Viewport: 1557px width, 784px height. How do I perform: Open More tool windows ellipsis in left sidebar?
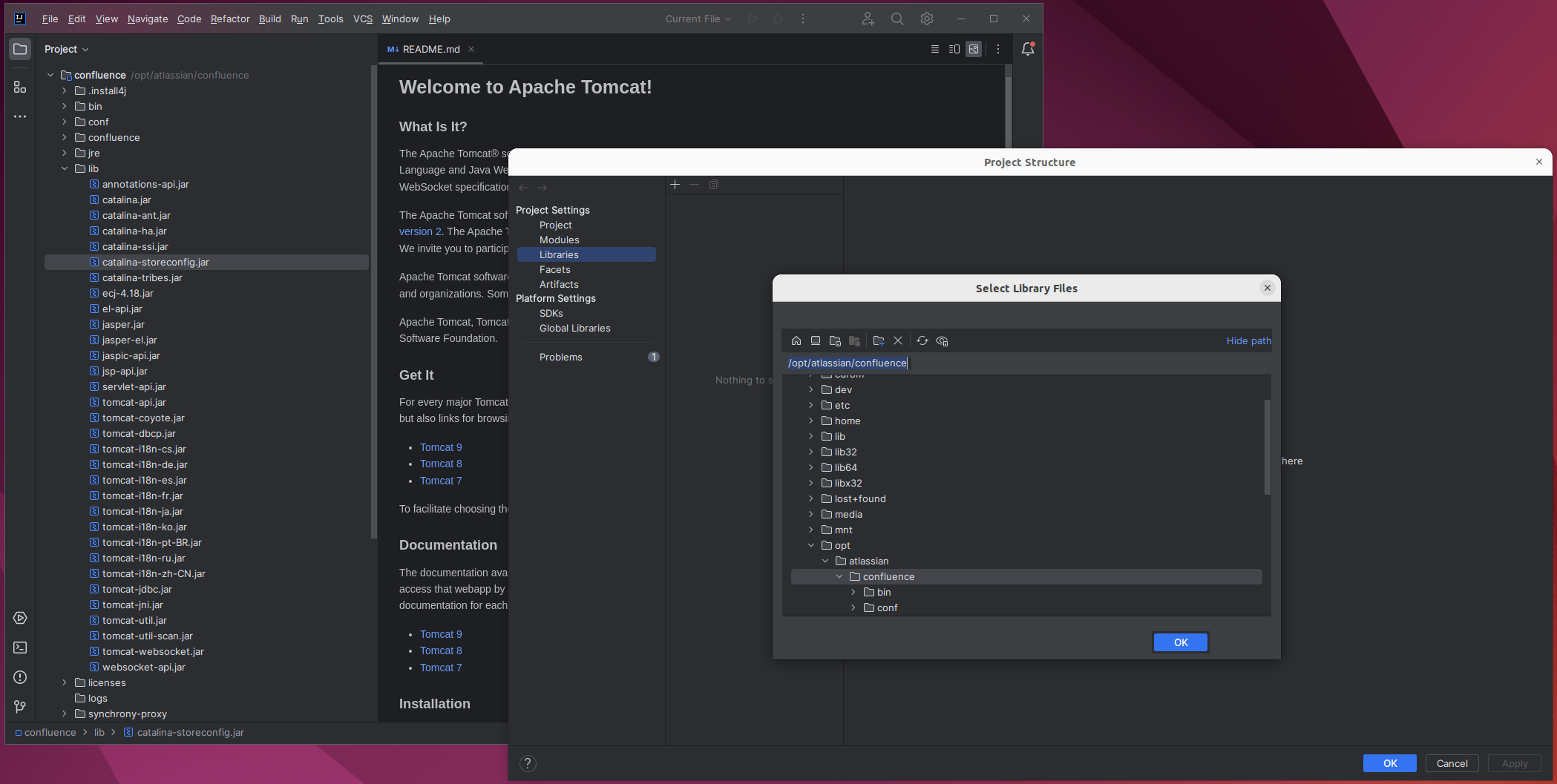(20, 116)
